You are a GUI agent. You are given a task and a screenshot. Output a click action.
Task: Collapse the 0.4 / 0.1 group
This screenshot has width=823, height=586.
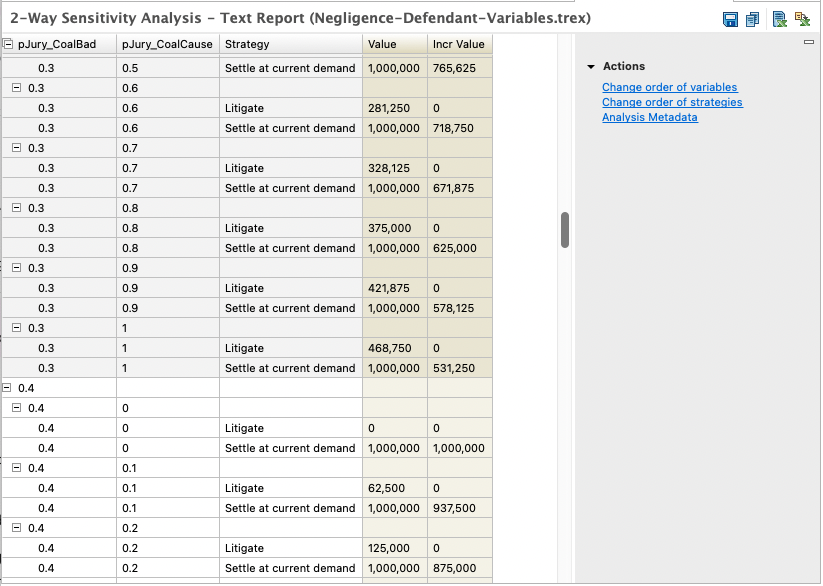[x=17, y=468]
